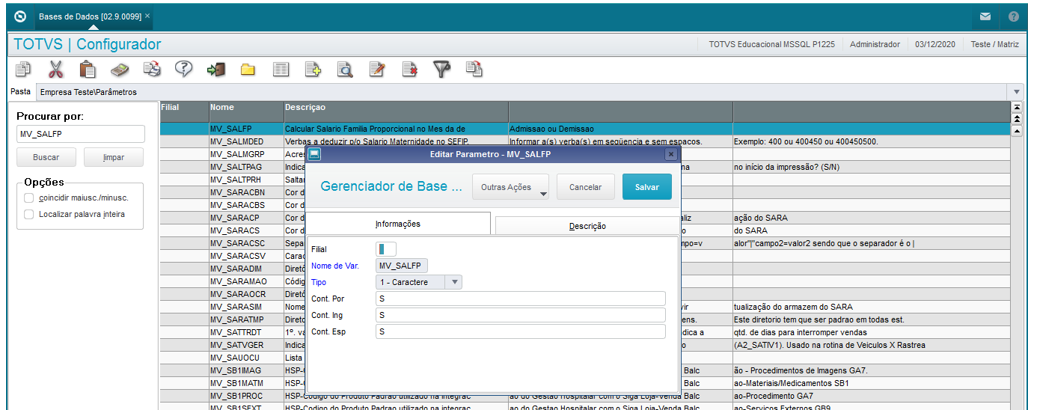
Task: Click the header help icon at top right
Action: (x=1014, y=16)
